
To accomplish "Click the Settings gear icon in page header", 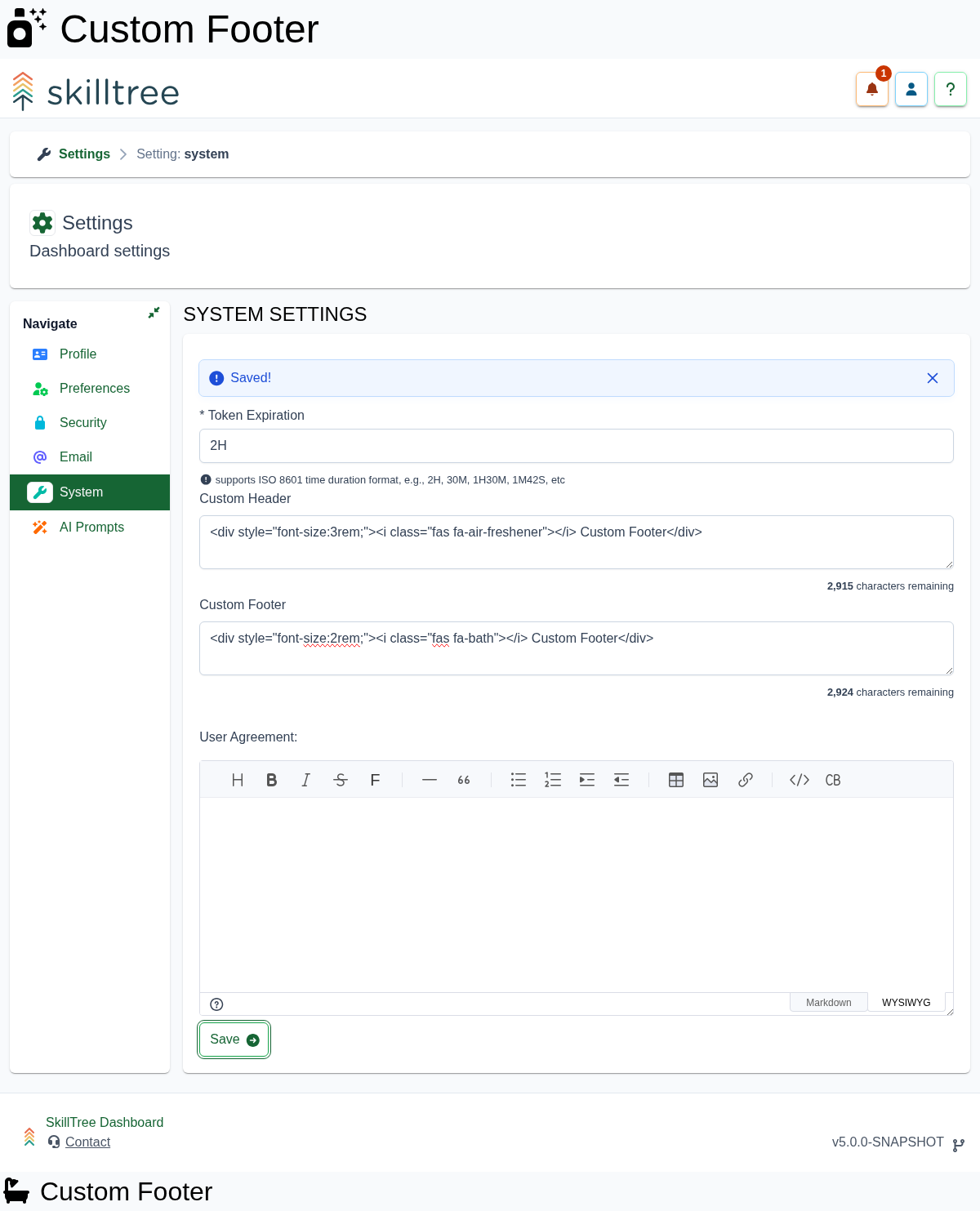I will (x=42, y=223).
